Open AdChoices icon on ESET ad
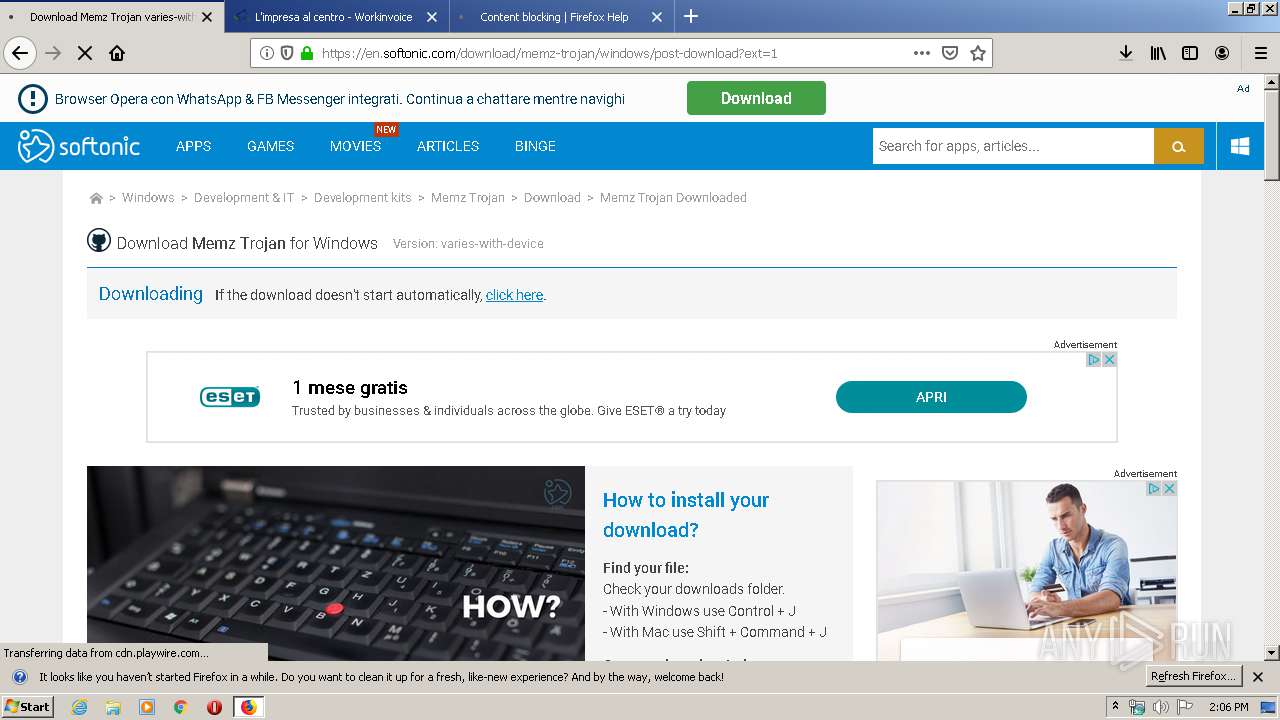 (x=1094, y=359)
